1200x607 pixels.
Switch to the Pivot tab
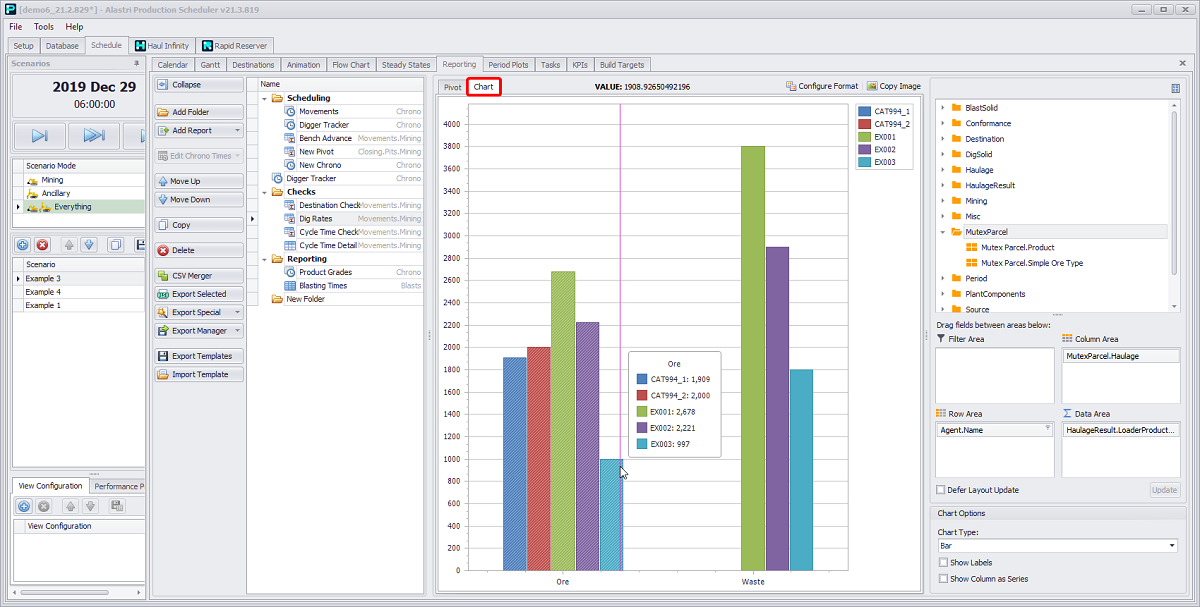453,88
